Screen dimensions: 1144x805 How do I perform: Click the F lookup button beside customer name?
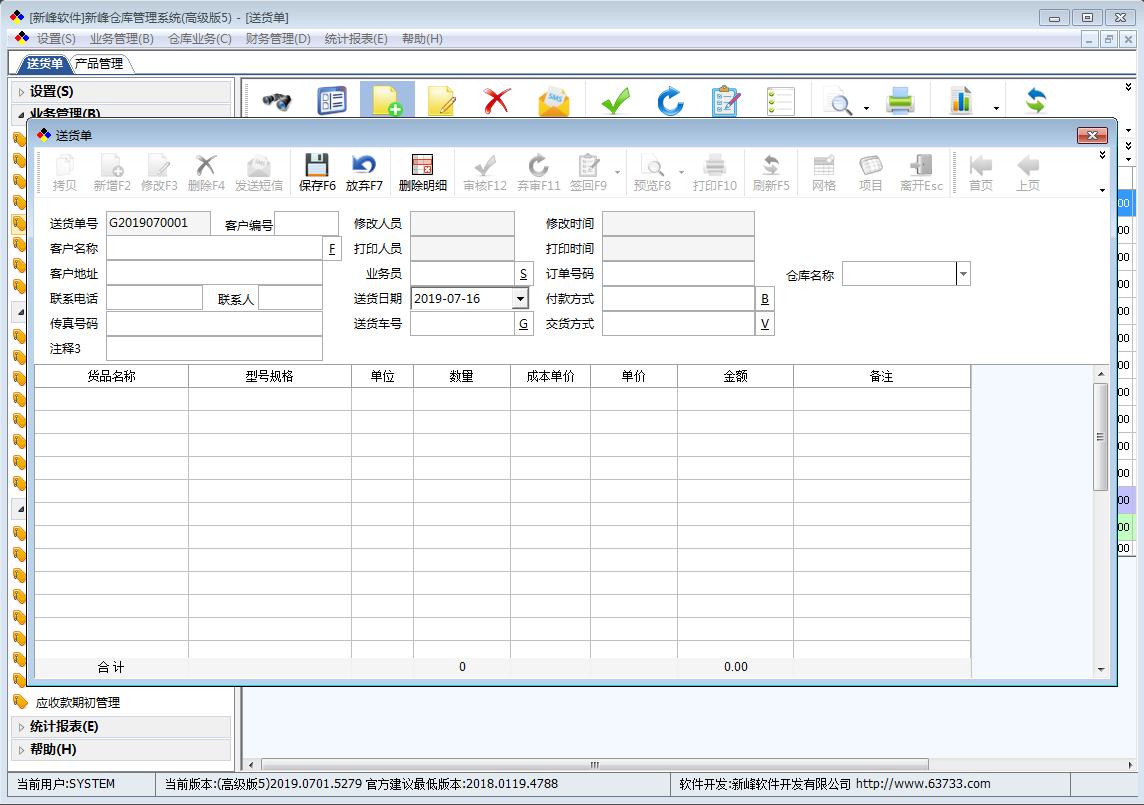tap(332, 248)
